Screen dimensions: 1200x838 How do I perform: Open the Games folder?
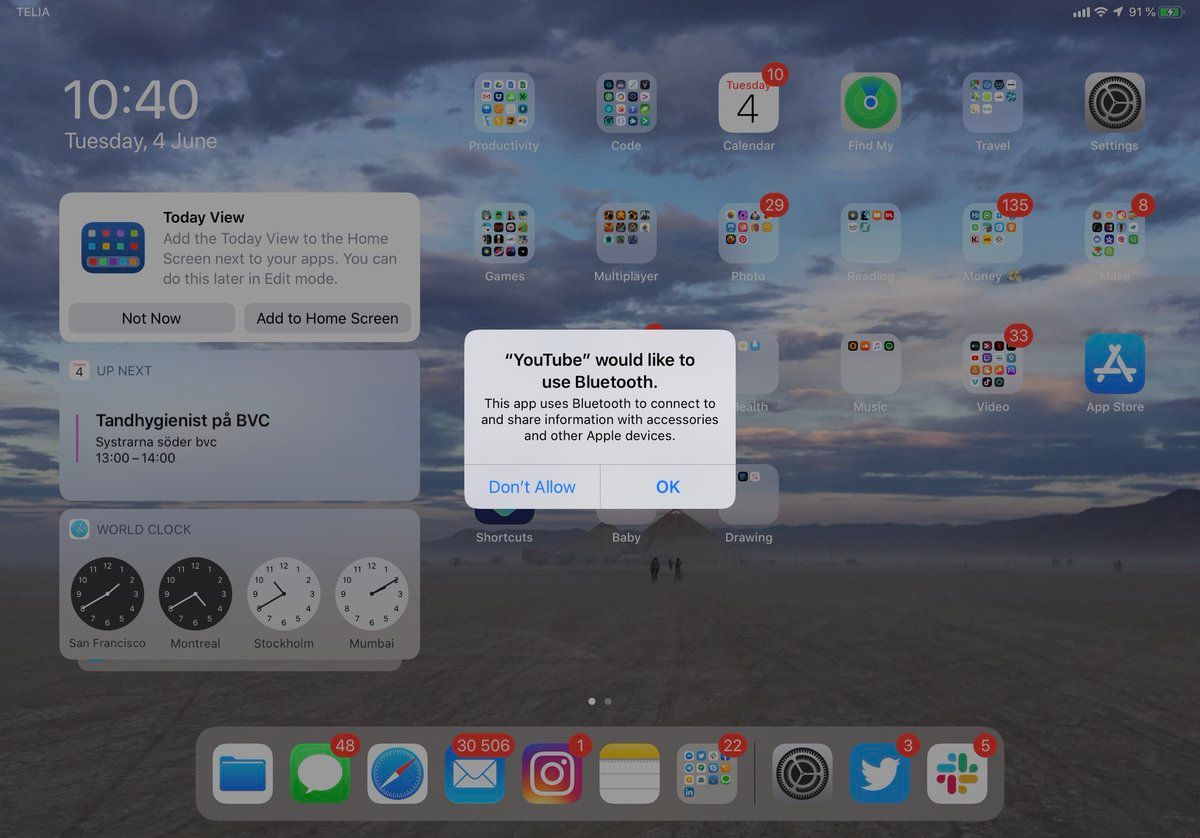coord(504,234)
